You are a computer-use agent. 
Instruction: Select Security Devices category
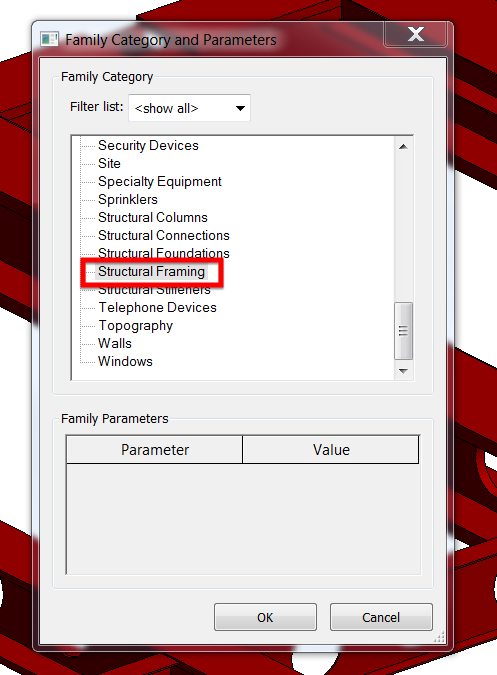[x=148, y=146]
